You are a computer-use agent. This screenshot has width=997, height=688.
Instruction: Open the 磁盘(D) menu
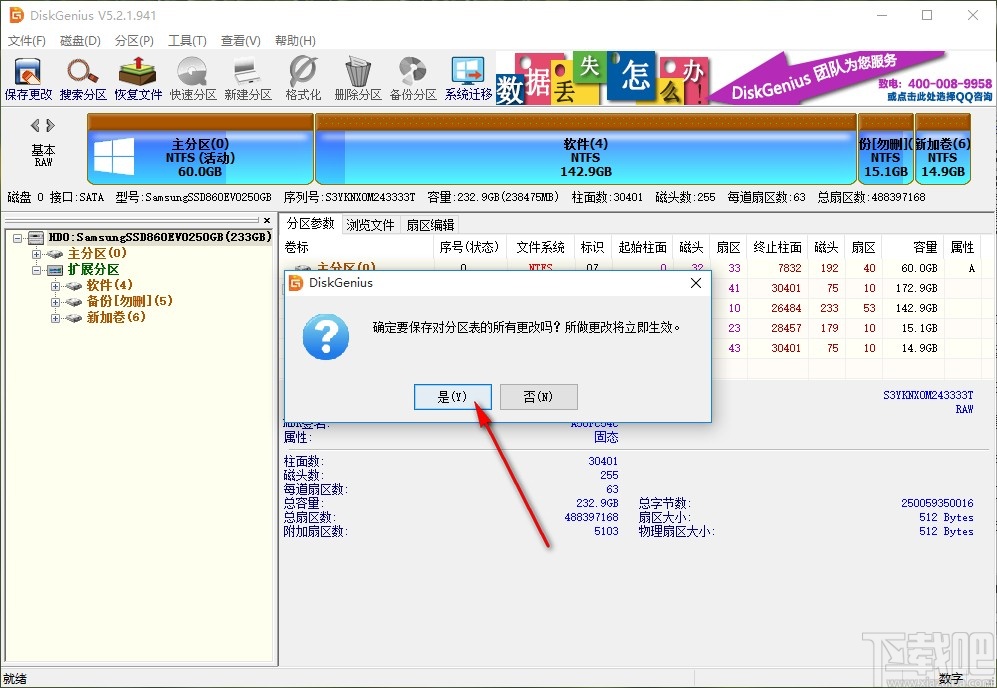[x=80, y=41]
